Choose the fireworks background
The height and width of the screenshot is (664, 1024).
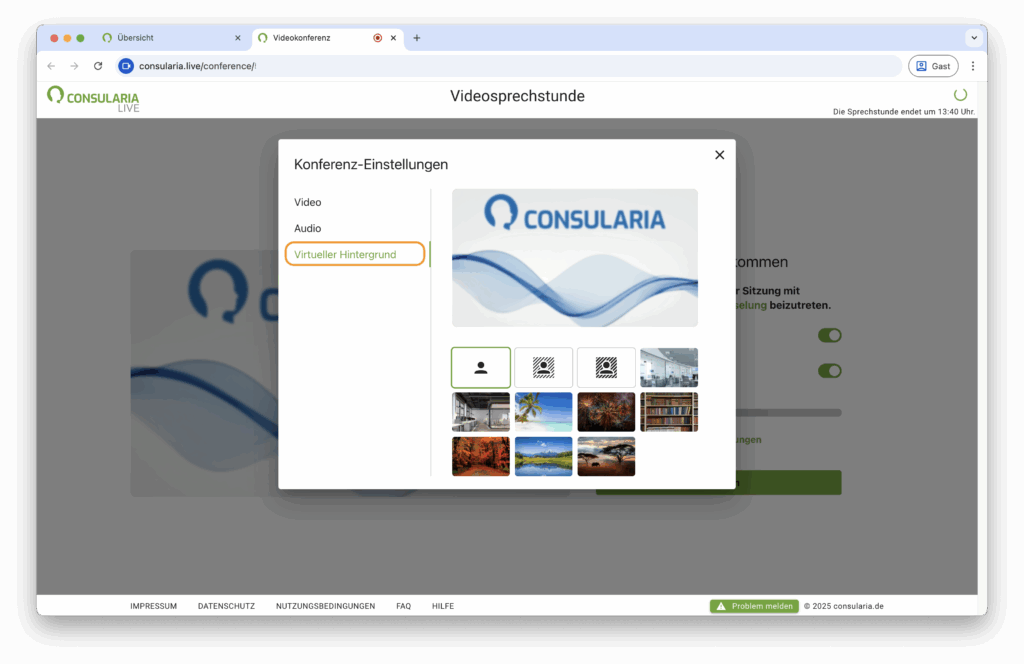(x=606, y=412)
